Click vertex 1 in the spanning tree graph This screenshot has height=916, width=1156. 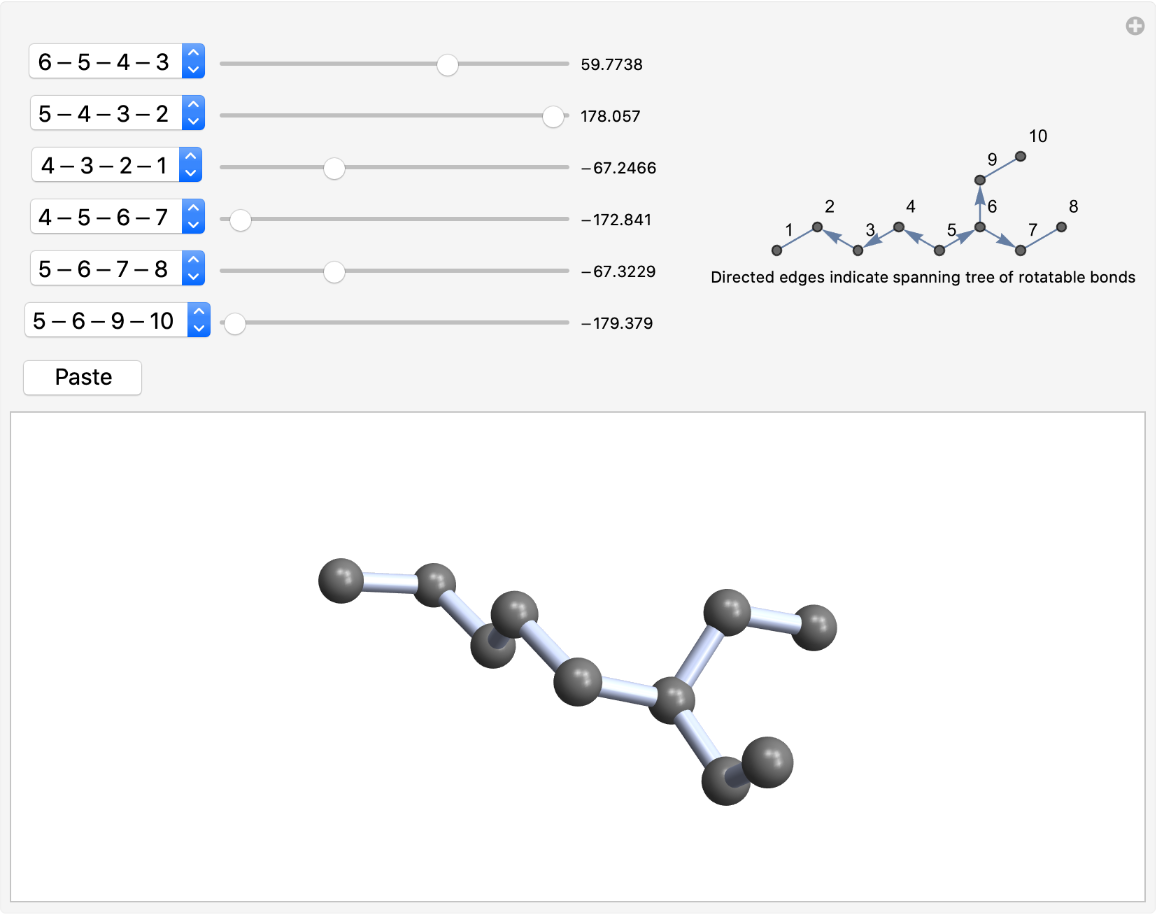776,249
